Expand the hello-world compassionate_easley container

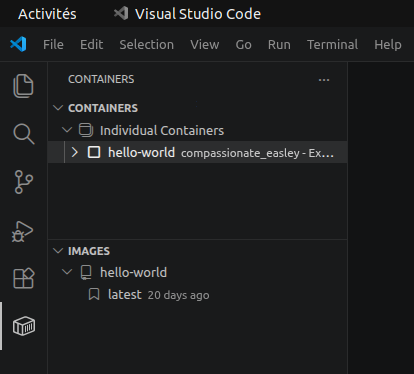75,152
